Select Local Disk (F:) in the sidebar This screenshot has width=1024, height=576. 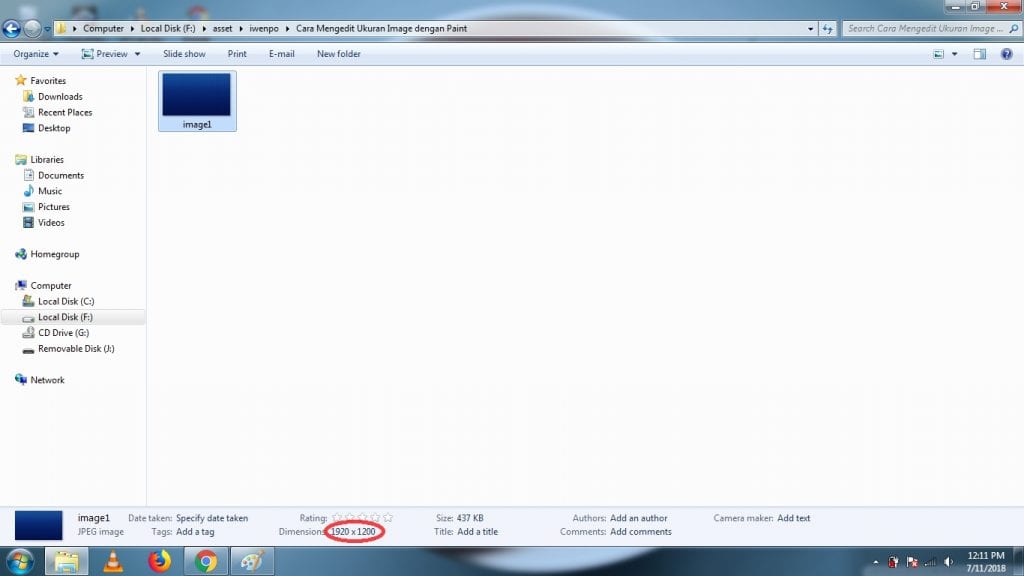tap(65, 317)
